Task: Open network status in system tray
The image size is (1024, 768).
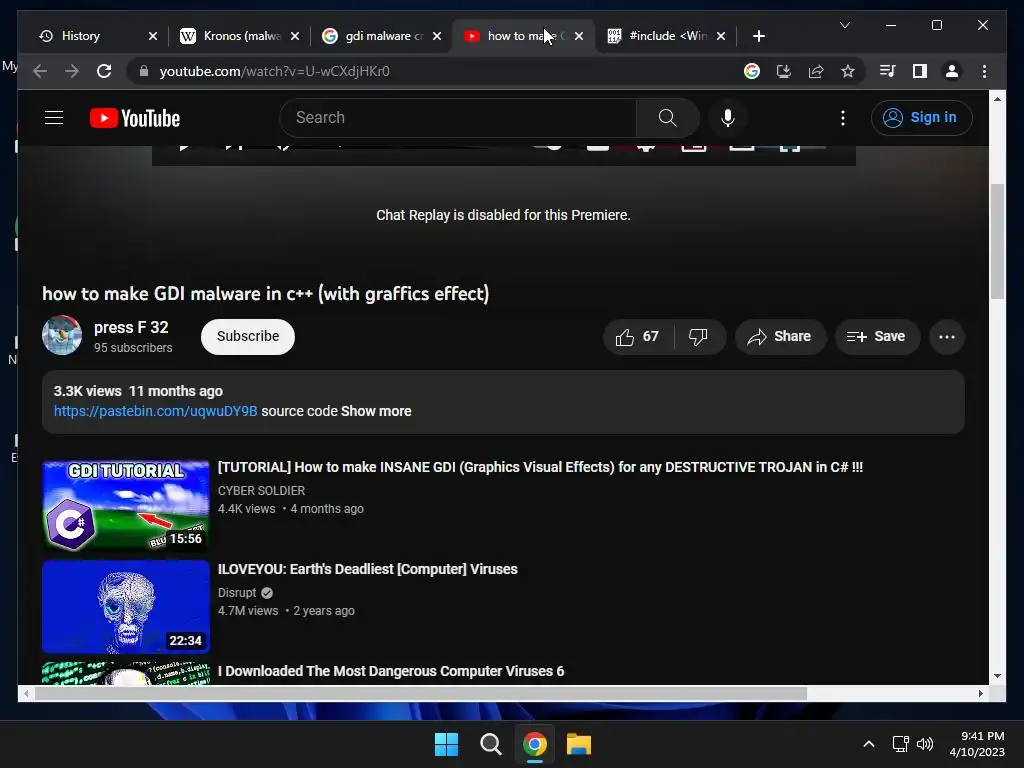Action: 901,744
